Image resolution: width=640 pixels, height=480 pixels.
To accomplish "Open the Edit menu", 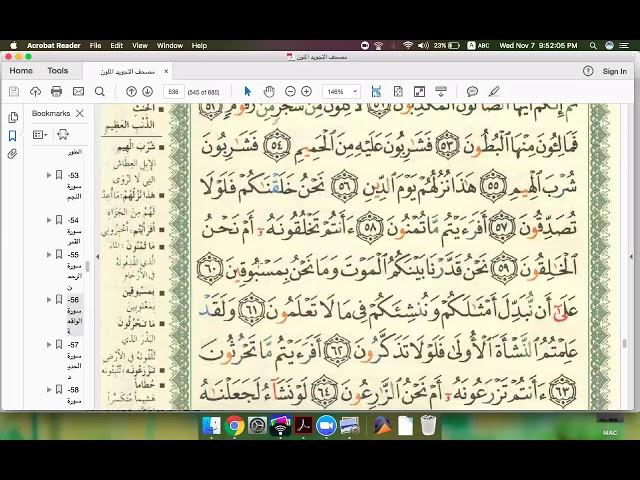I will click(x=116, y=45).
